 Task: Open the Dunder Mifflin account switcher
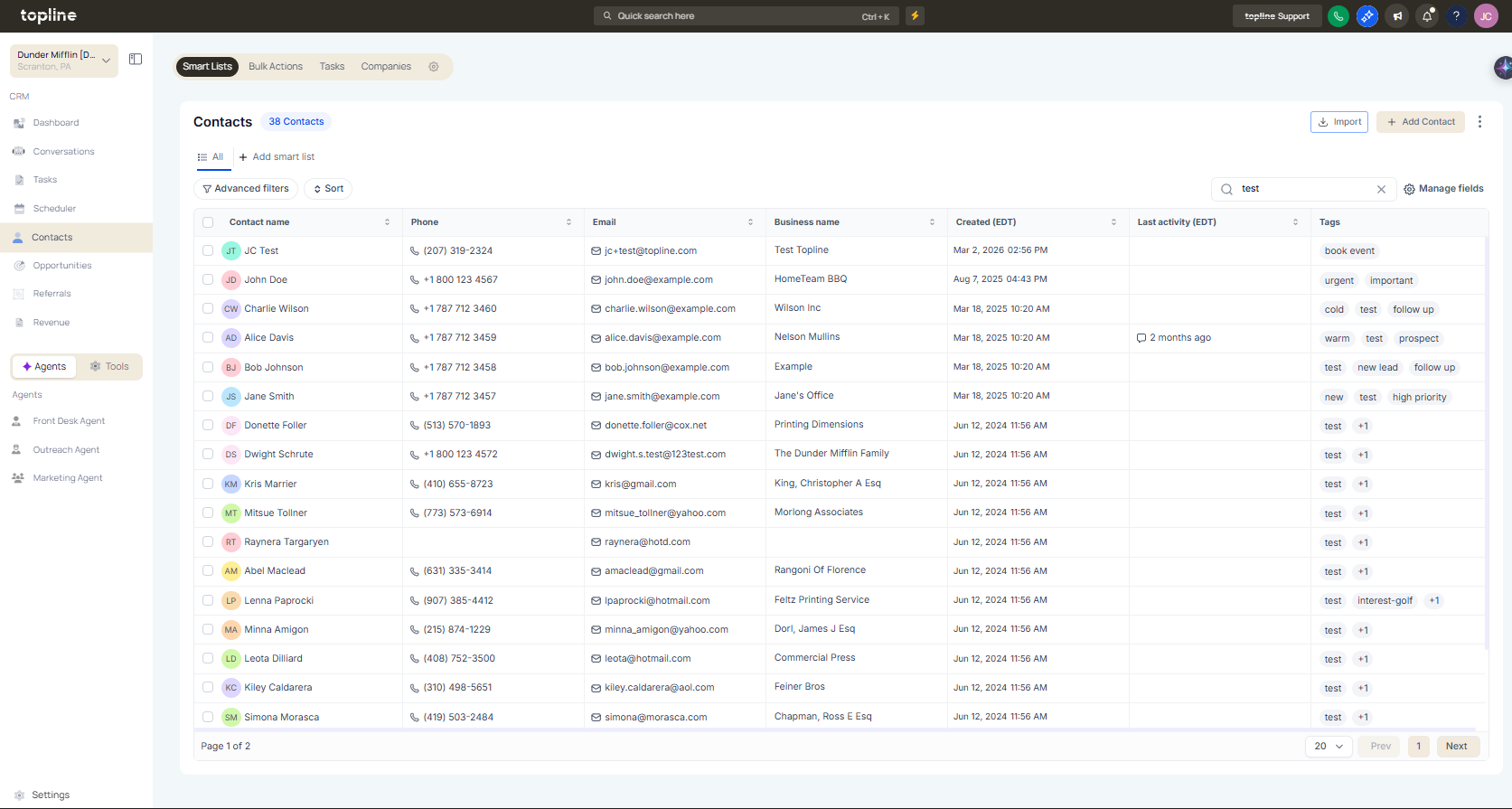tap(64, 61)
